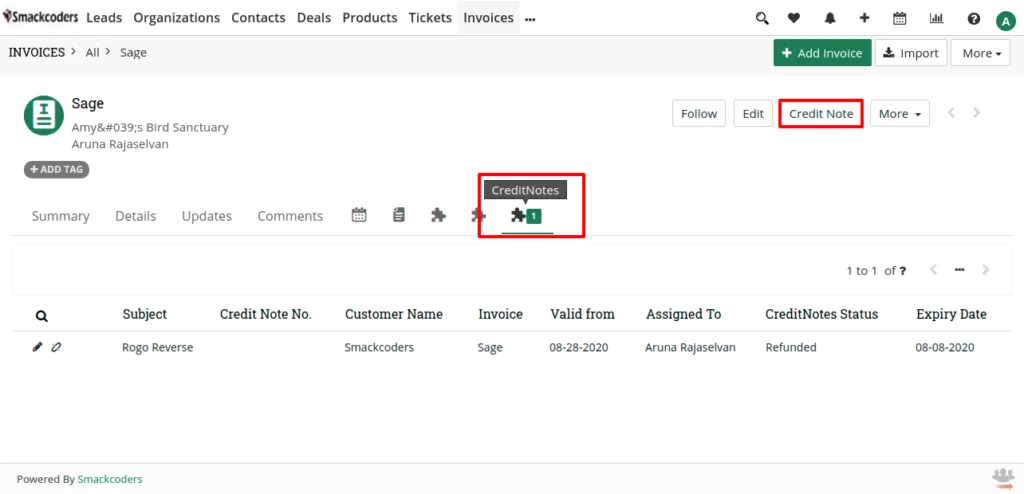Expand the record More dropdown
This screenshot has height=494, width=1024.
[899, 114]
